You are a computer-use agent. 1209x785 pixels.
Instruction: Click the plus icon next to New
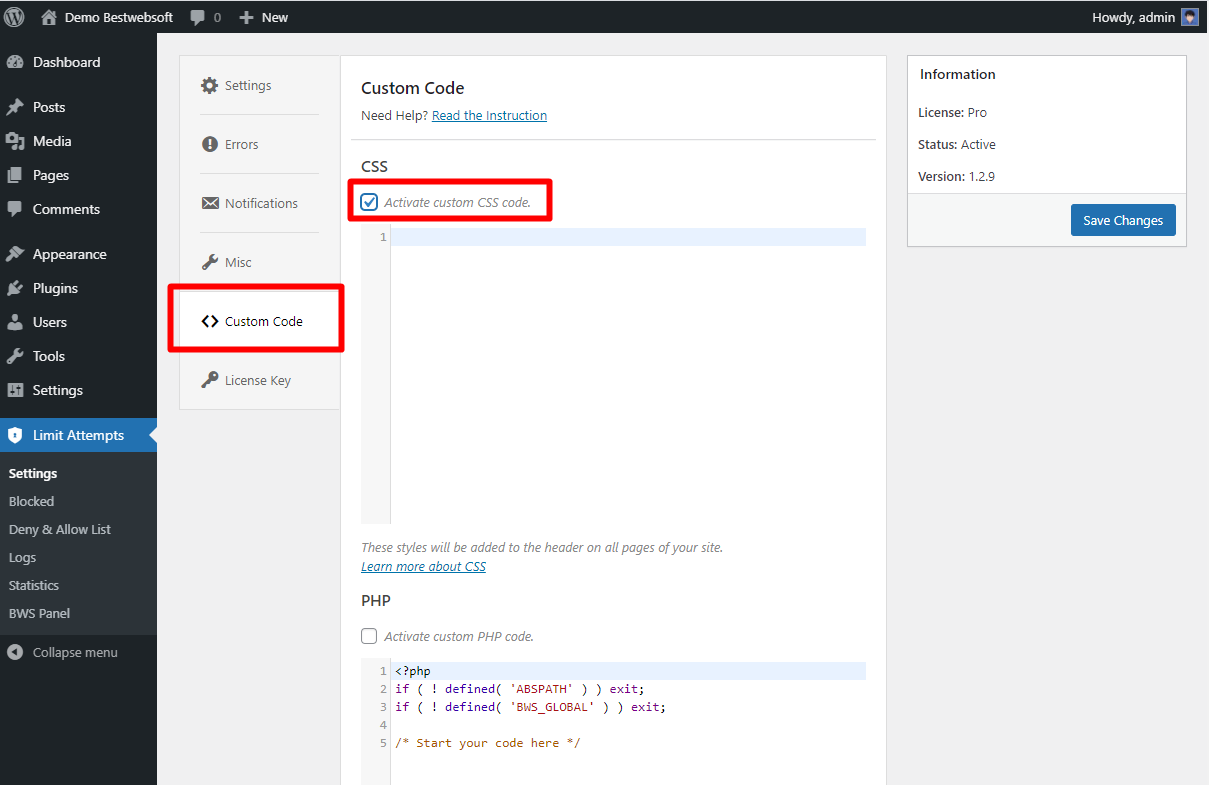pyautogui.click(x=246, y=17)
